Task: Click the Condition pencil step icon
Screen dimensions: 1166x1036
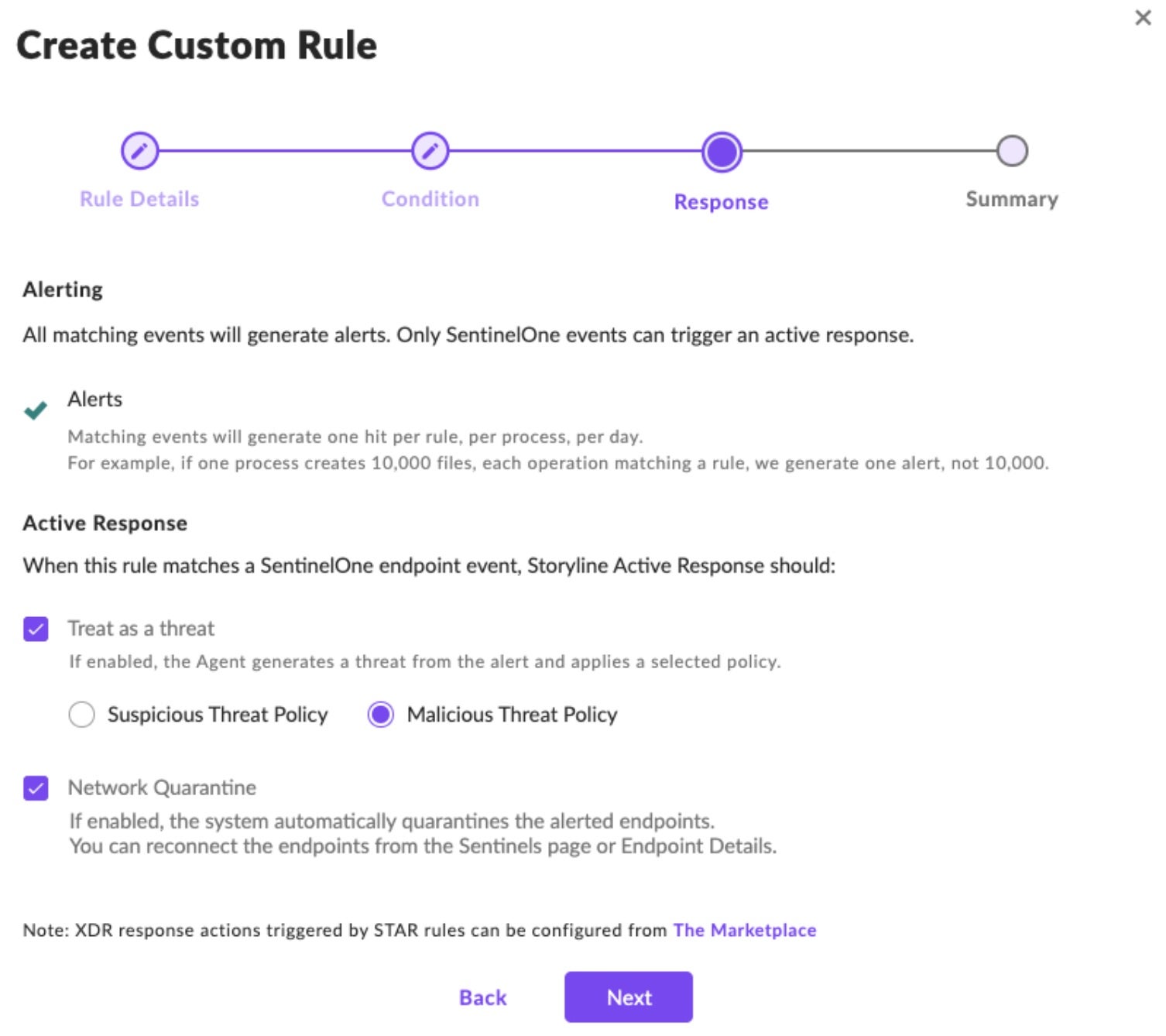Action: (x=430, y=151)
